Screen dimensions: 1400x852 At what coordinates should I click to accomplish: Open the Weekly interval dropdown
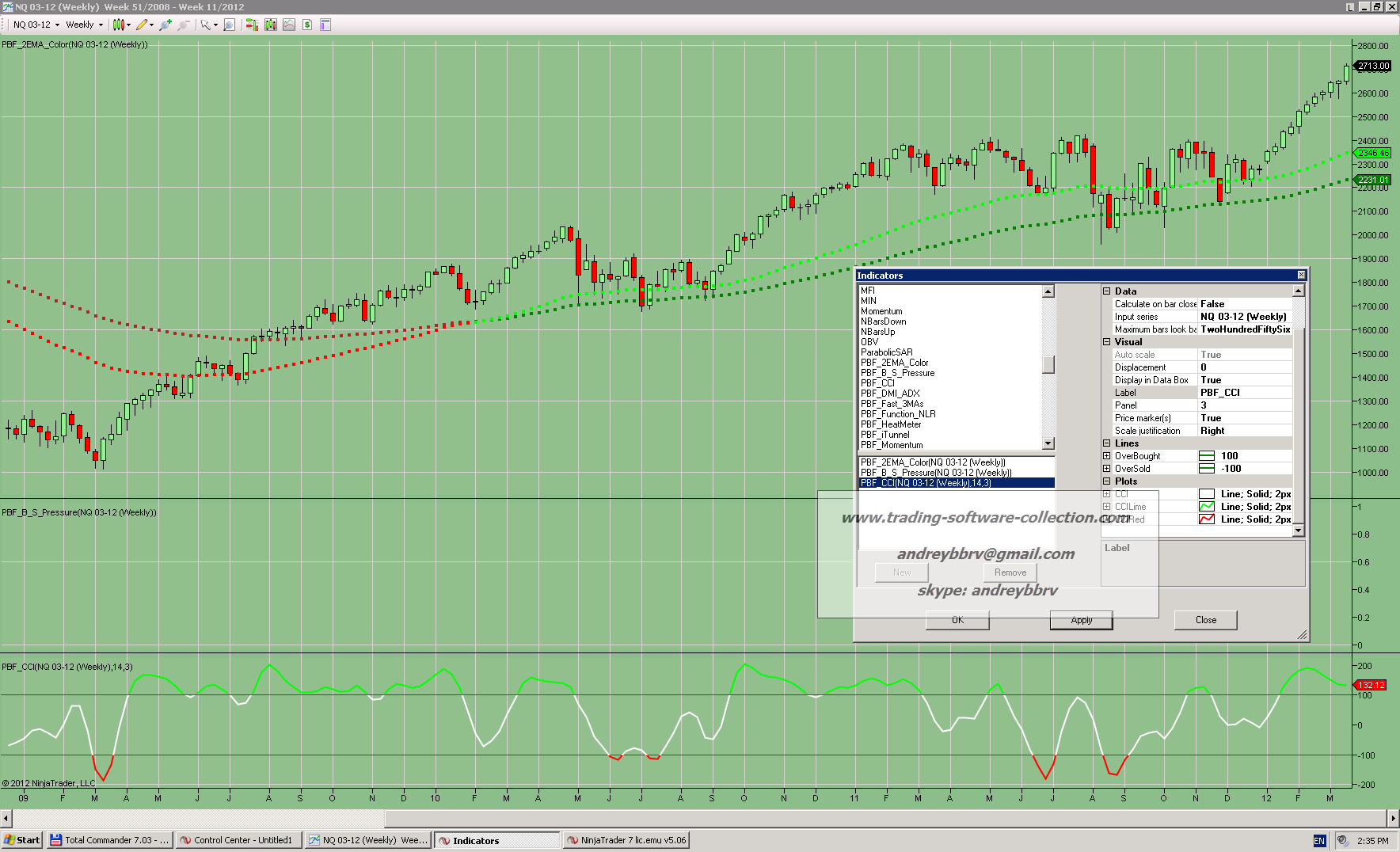84,25
